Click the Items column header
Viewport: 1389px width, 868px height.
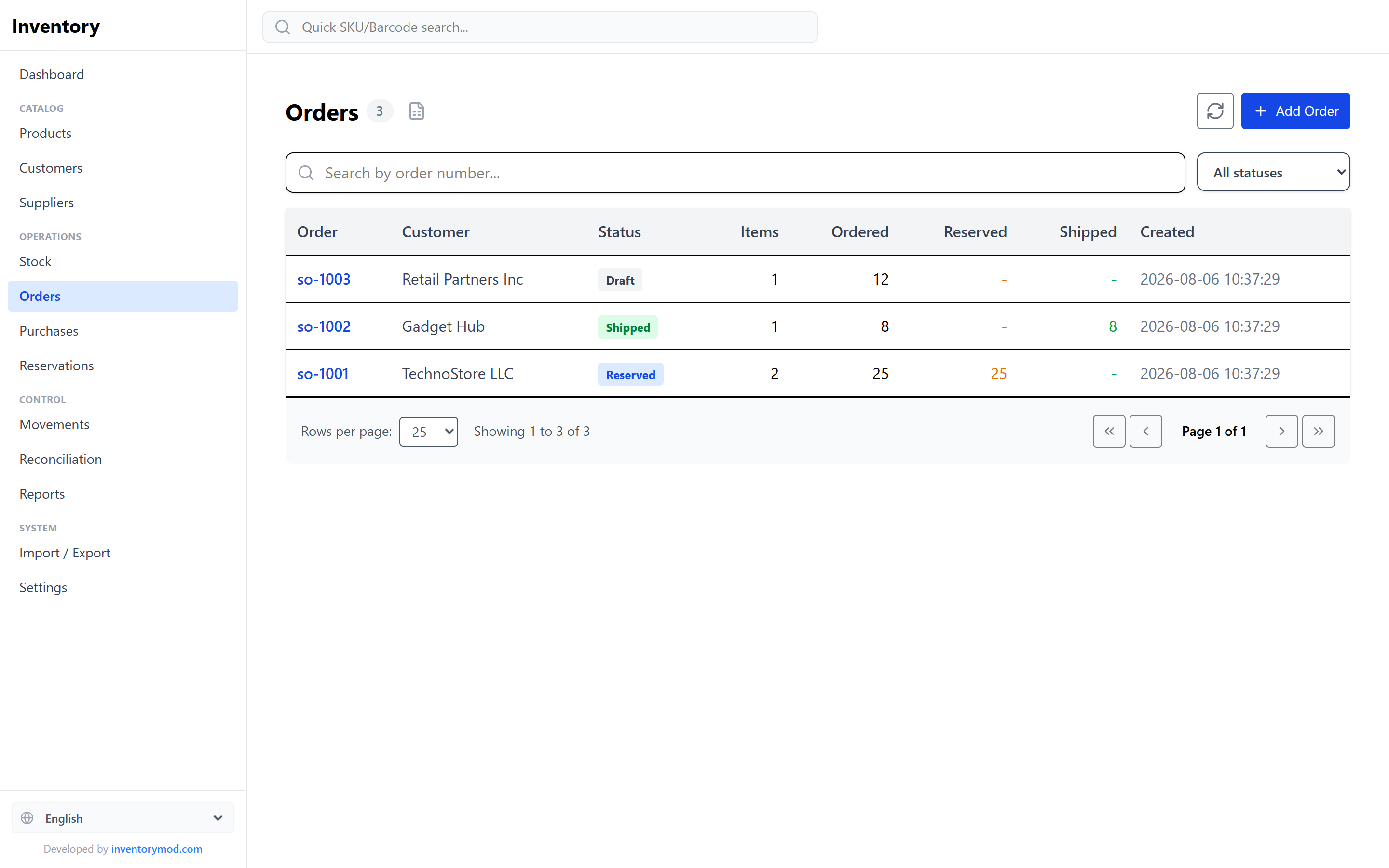[x=759, y=232]
